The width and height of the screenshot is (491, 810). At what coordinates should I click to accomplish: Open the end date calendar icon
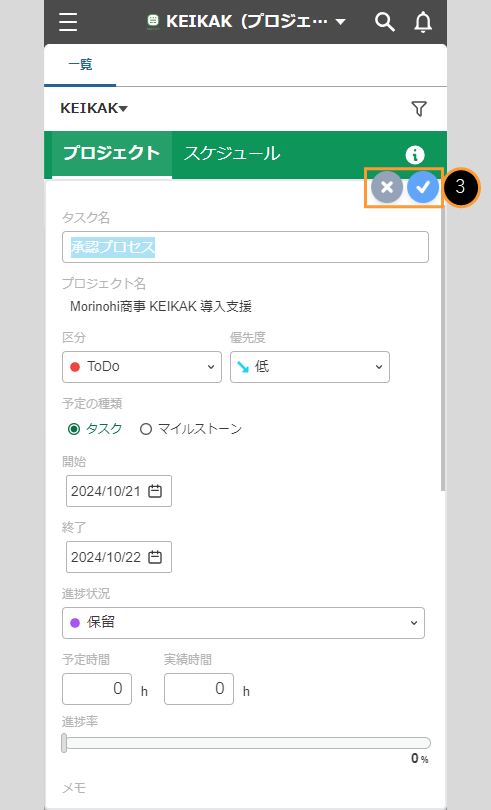(155, 557)
